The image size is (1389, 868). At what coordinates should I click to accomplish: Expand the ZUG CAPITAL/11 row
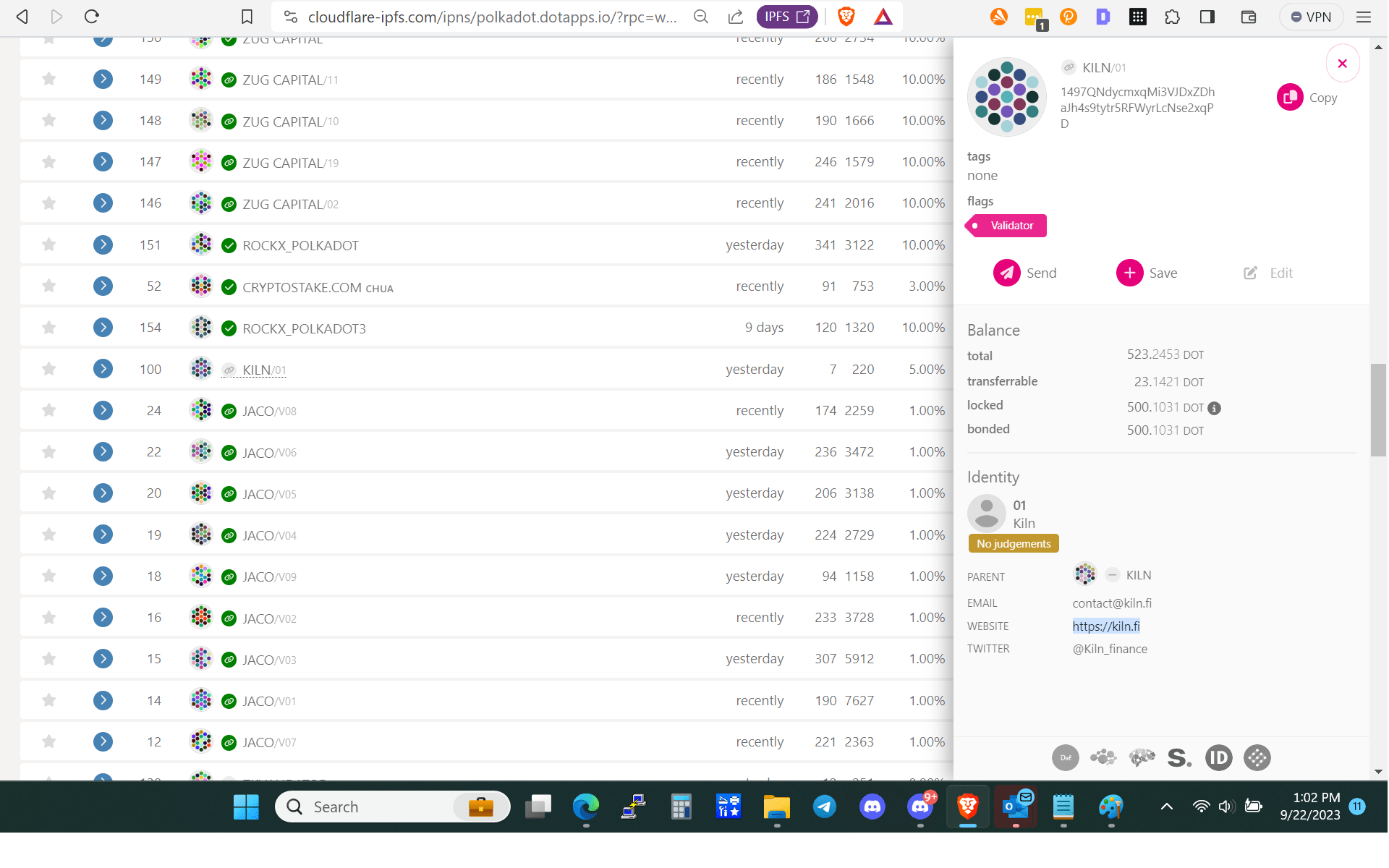pos(103,79)
